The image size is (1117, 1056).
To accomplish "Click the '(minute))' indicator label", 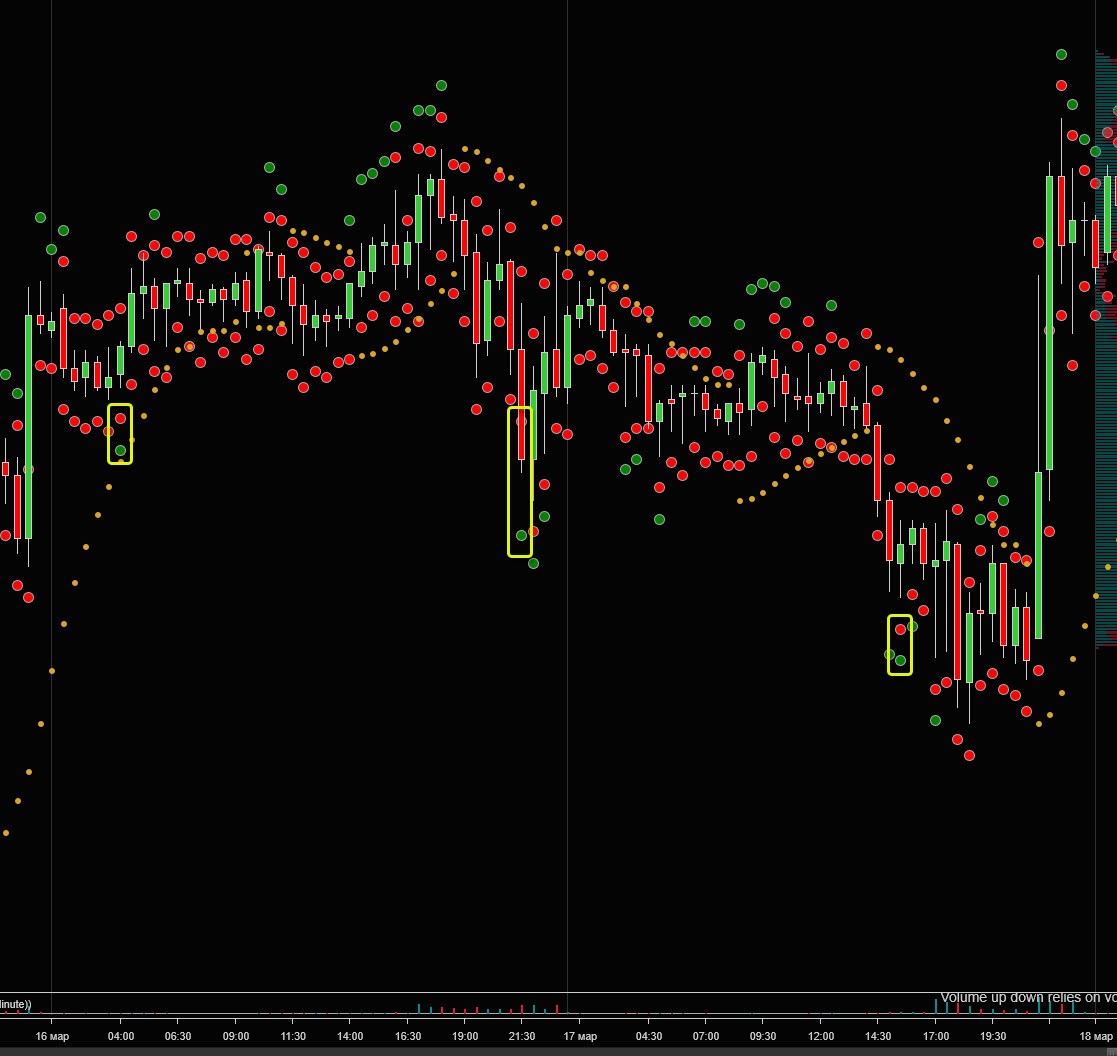I will (x=14, y=1005).
